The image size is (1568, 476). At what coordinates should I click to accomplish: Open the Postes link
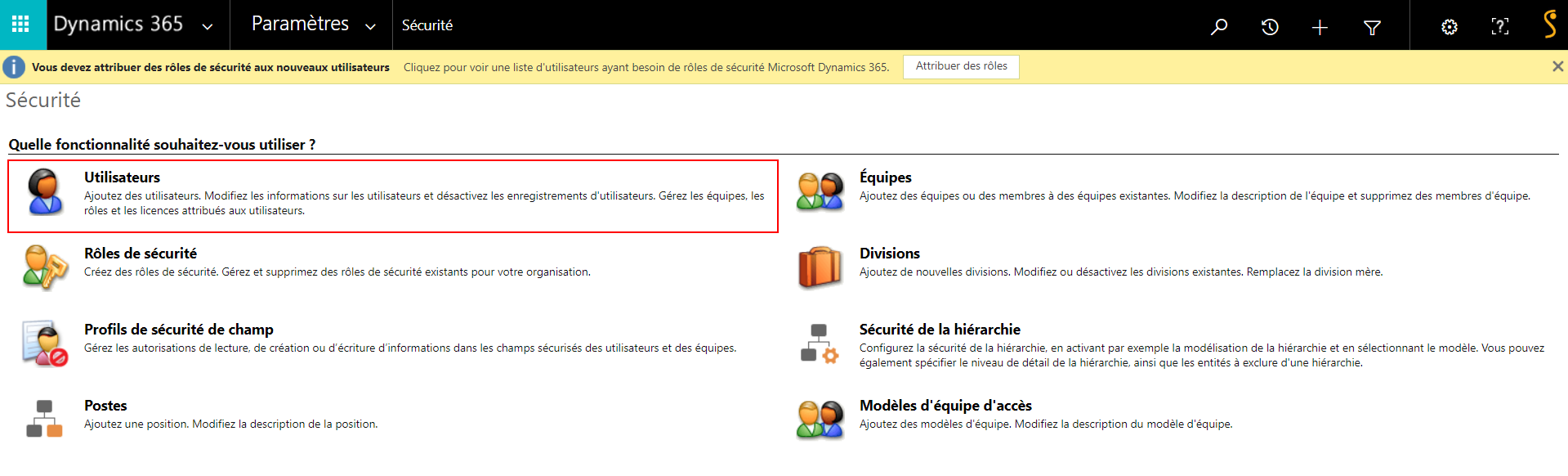click(x=105, y=406)
